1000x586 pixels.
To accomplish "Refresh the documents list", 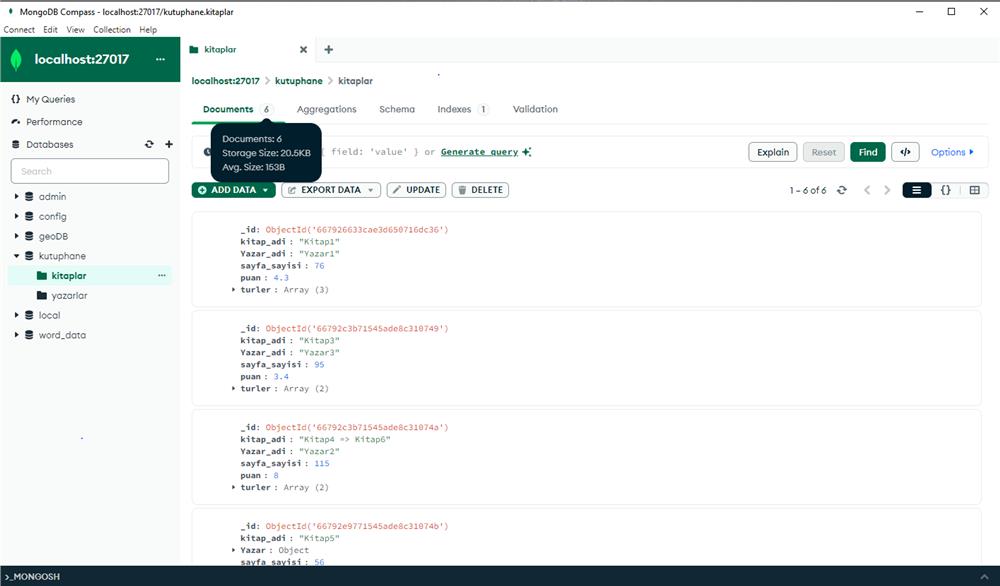I will 842,190.
